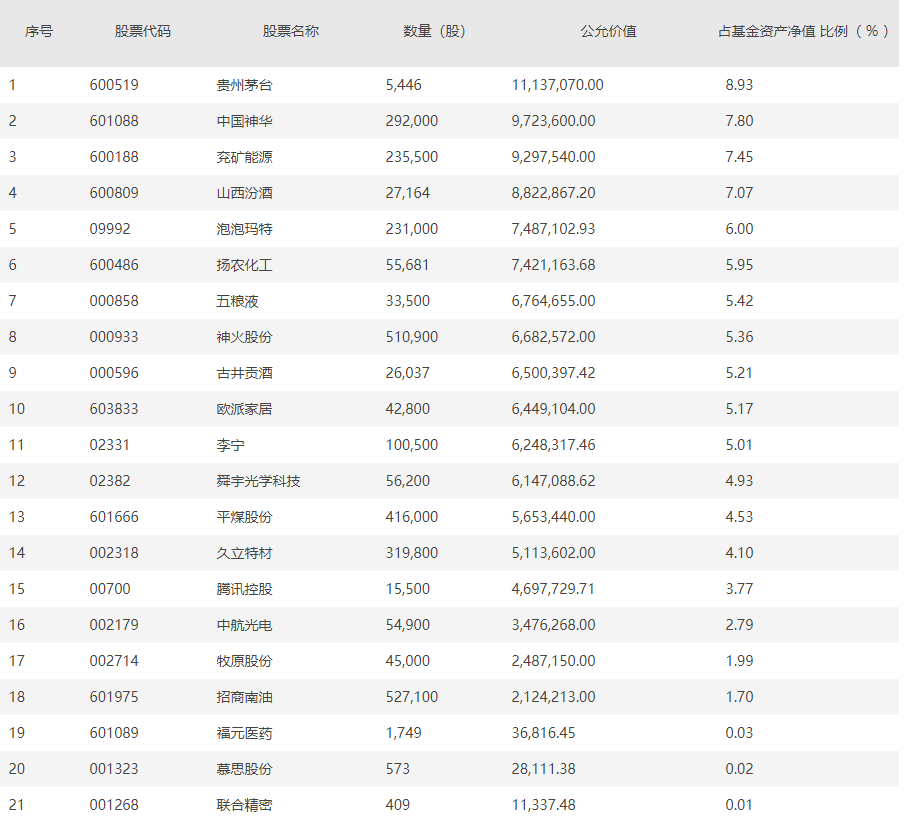Click fair value 6,248,317.46
This screenshot has width=909, height=825.
pos(553,445)
